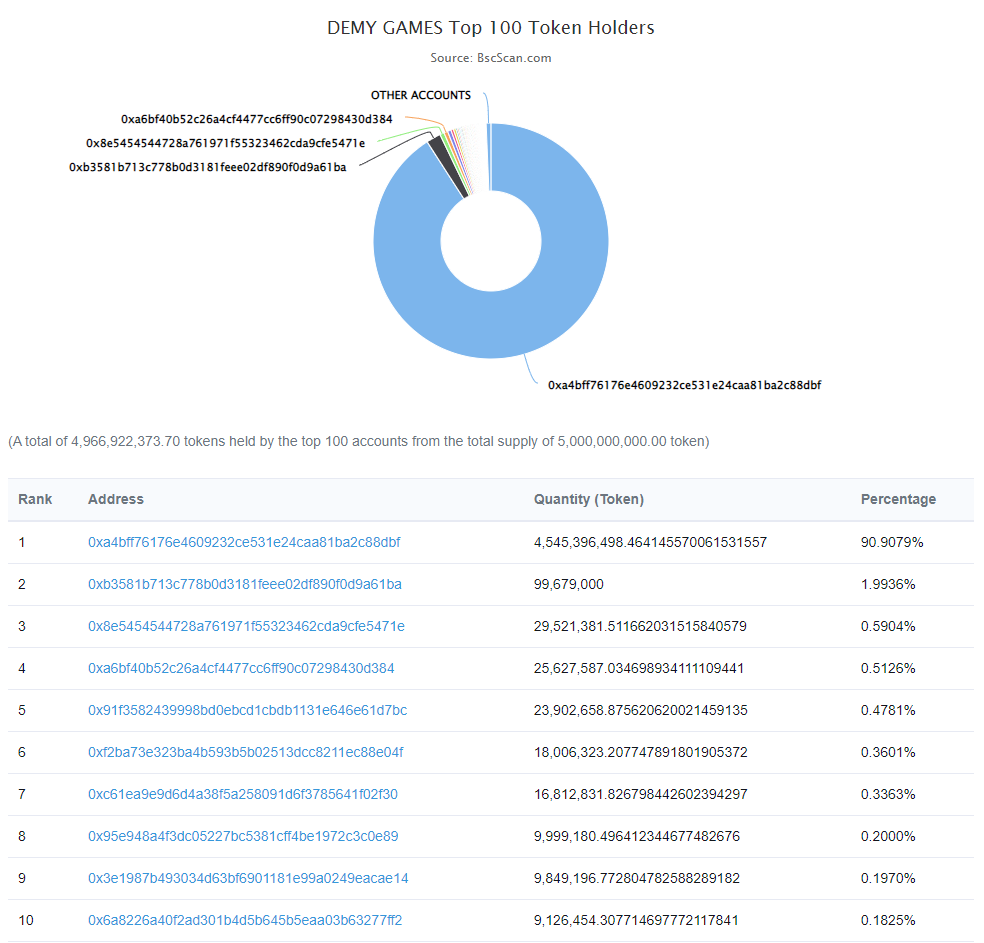Select the dark gray donut slice
The image size is (984, 943).
(448, 166)
